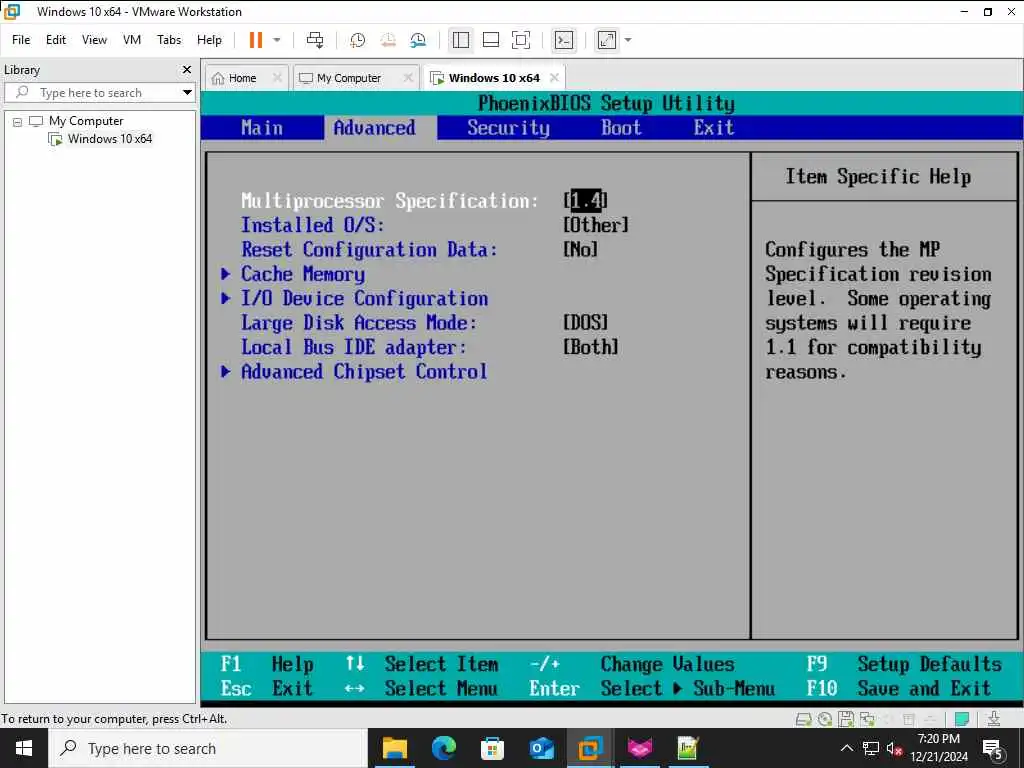Switch to the My Computer tab
Screen dimensions: 1024x768
[349, 78]
